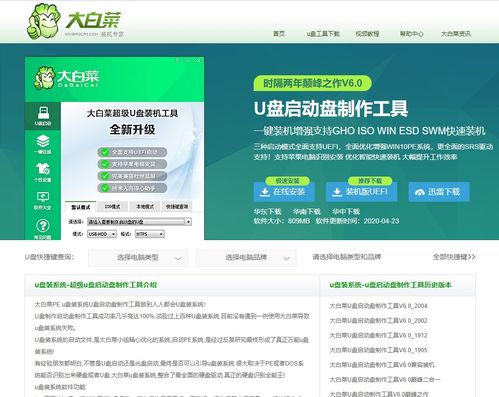
Task: Click the 华中下载 mirror link
Action: (x=346, y=212)
